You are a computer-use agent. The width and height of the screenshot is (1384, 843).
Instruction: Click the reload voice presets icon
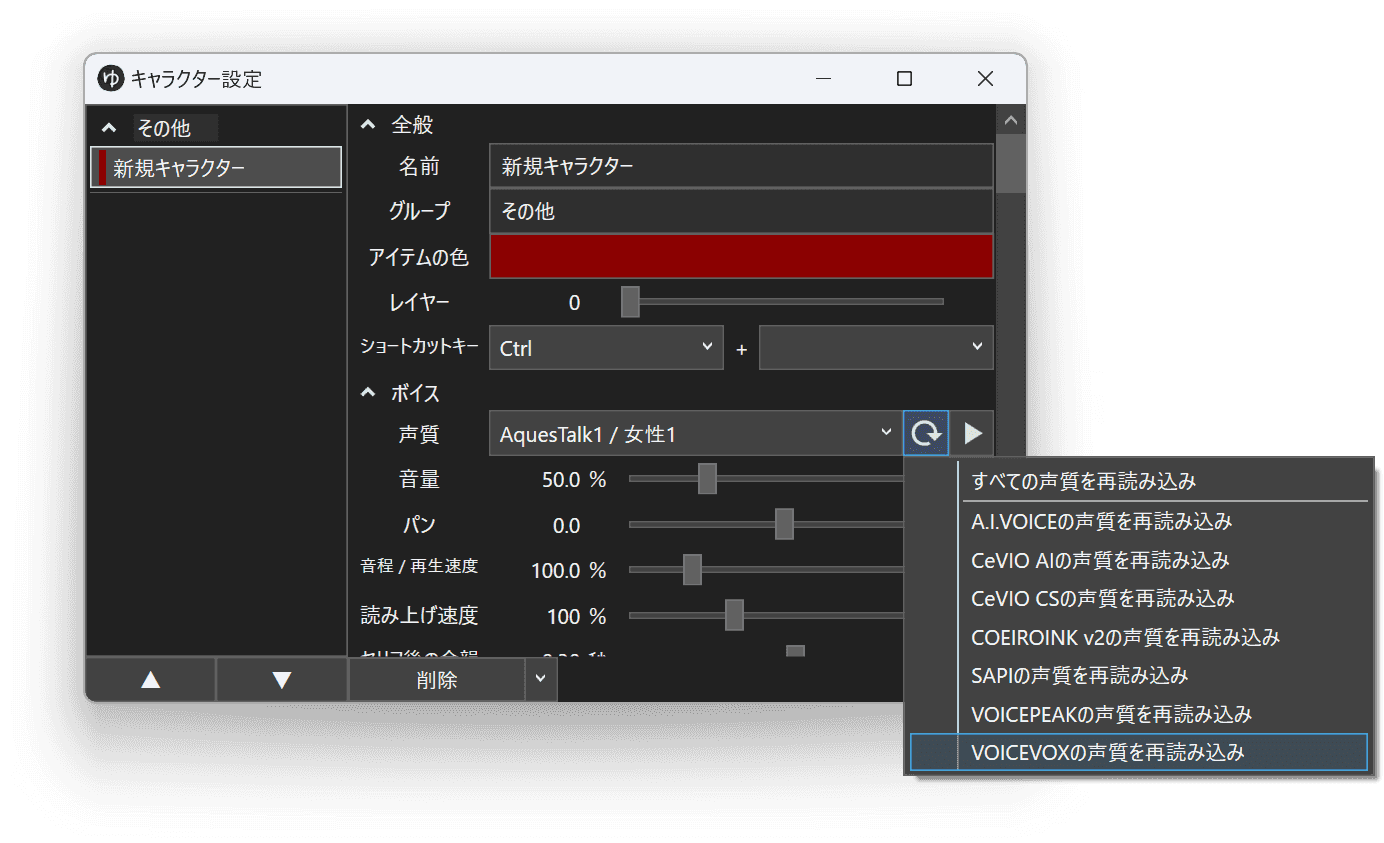point(925,432)
